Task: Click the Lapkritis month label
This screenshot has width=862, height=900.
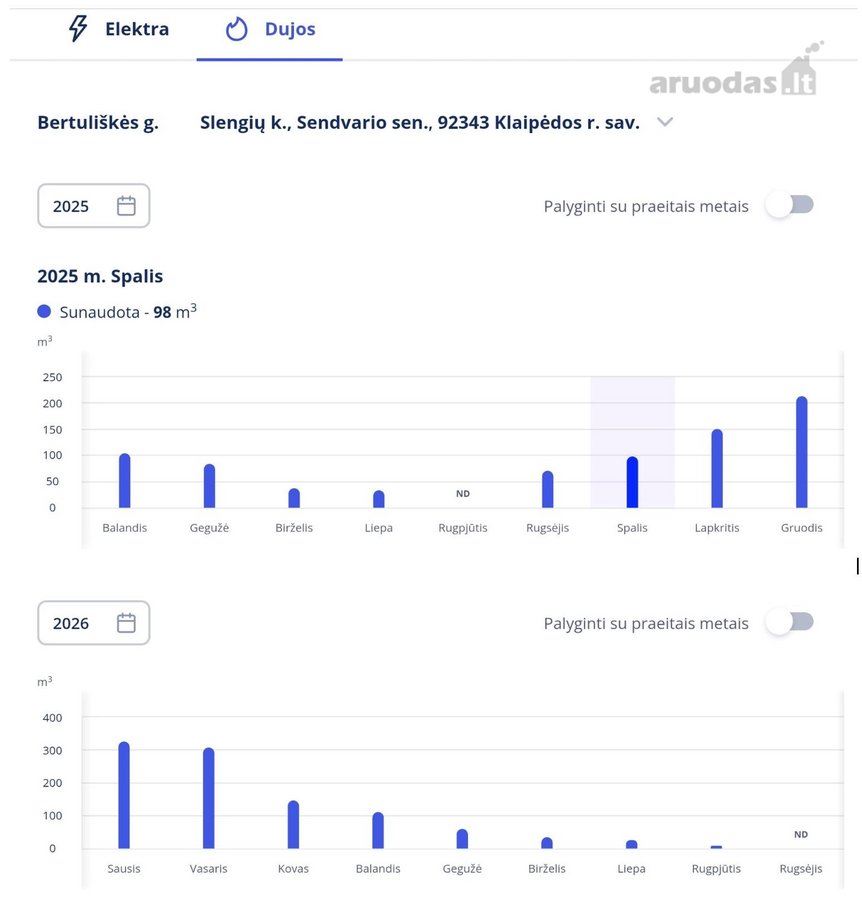Action: 717,527
